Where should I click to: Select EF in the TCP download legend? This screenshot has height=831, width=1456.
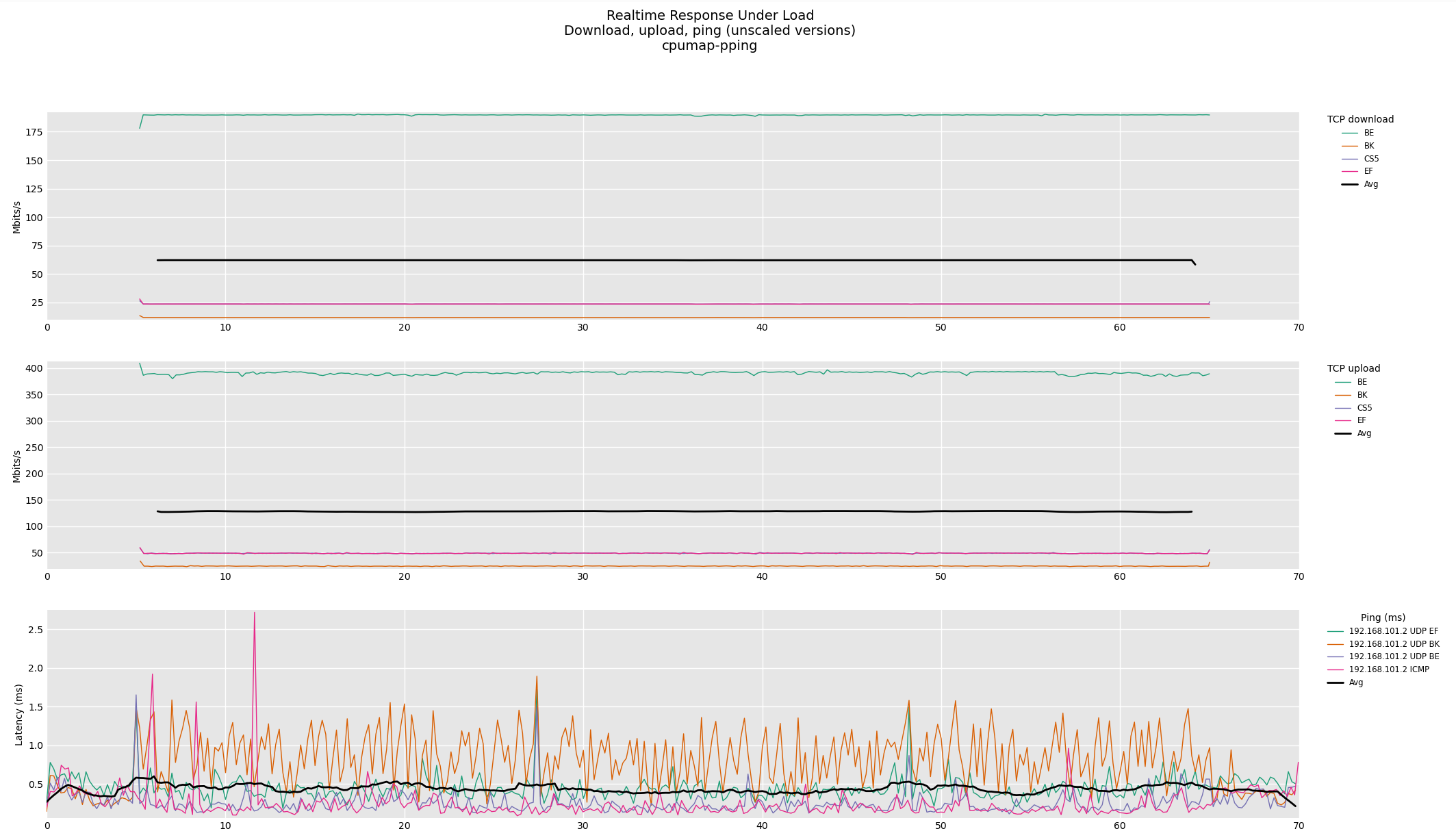tap(1368, 171)
